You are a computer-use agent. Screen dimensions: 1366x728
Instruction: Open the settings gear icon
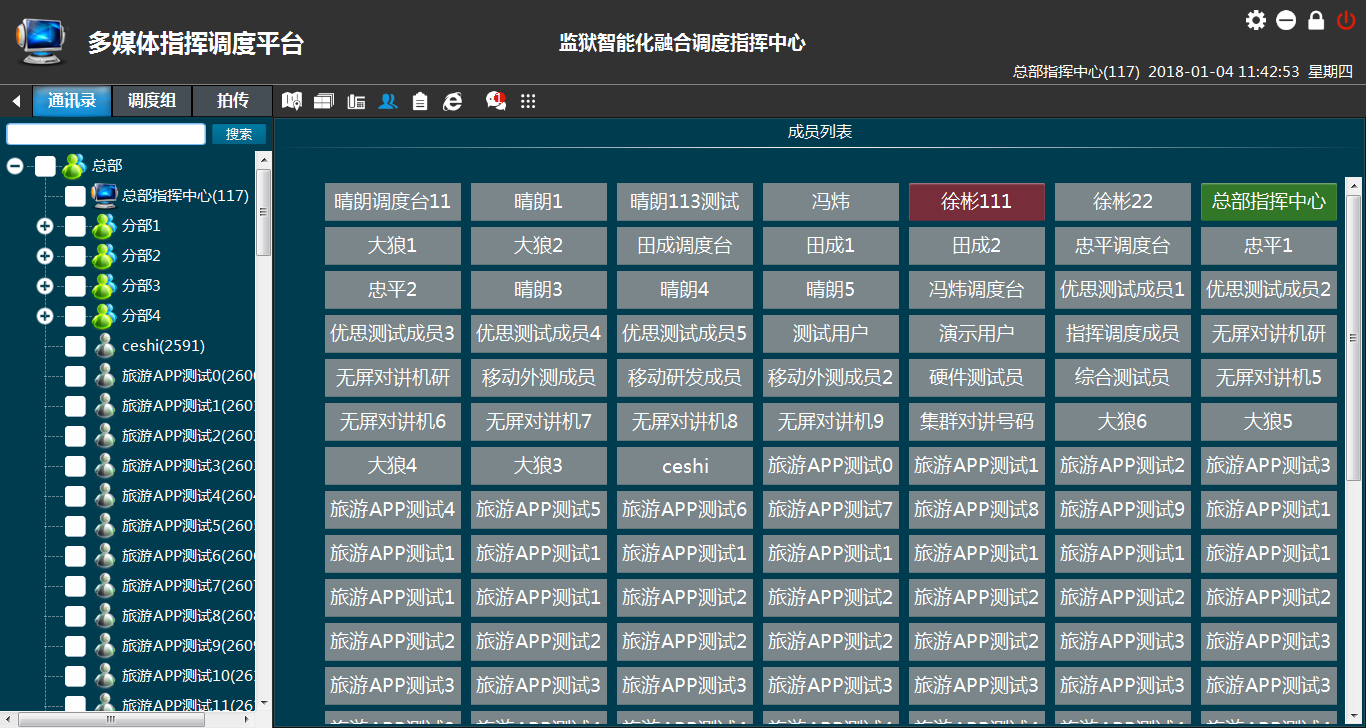(1255, 20)
